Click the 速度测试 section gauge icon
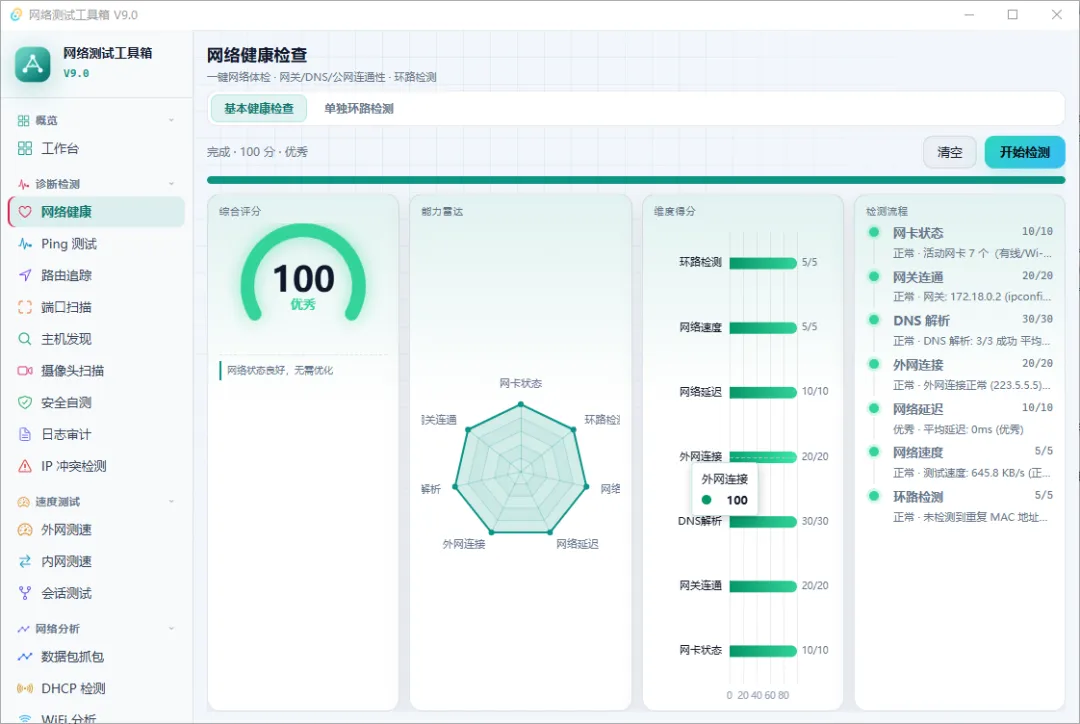 pos(23,501)
